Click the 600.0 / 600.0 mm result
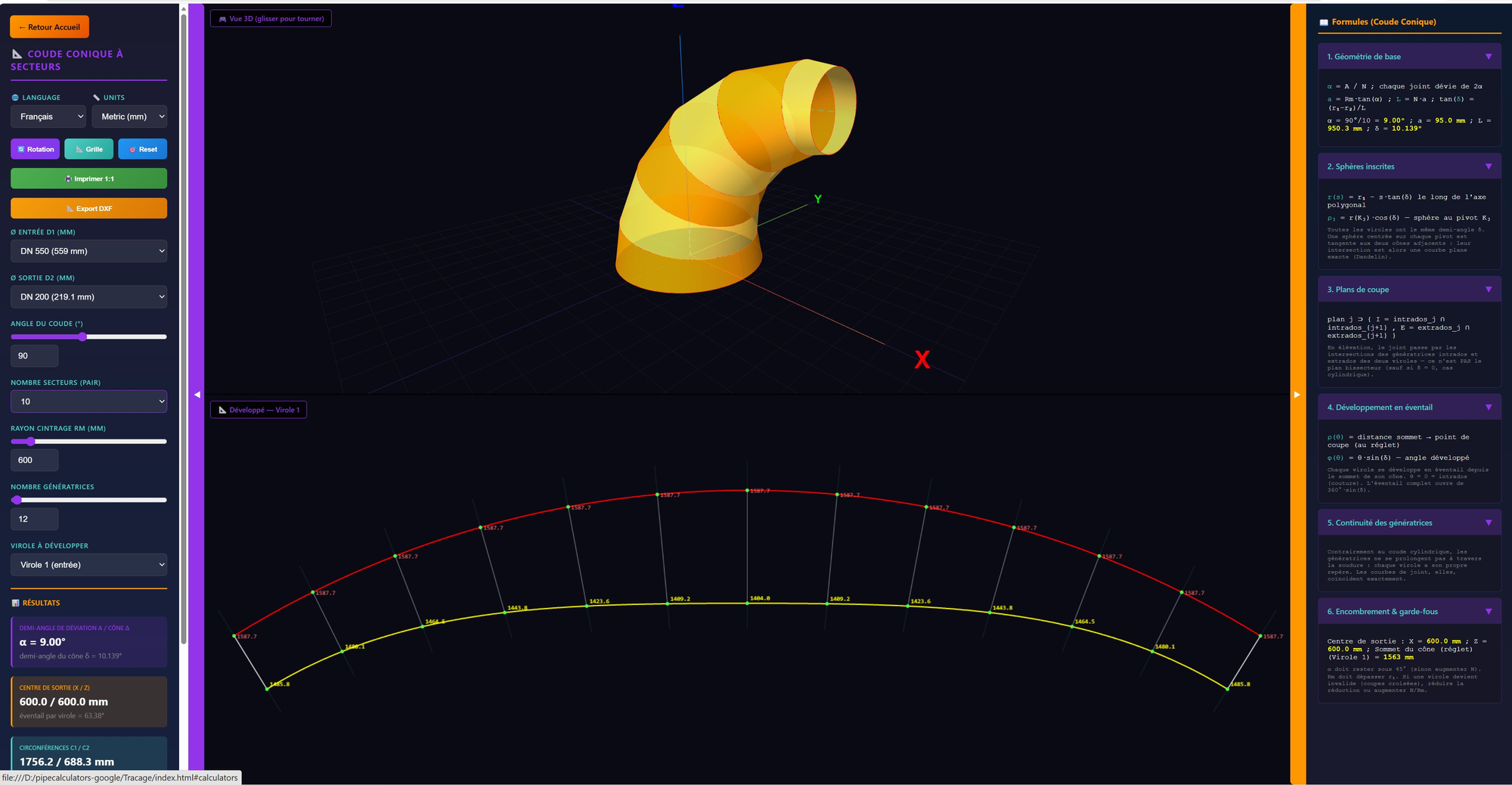This screenshot has height=785, width=1512. (x=64, y=702)
